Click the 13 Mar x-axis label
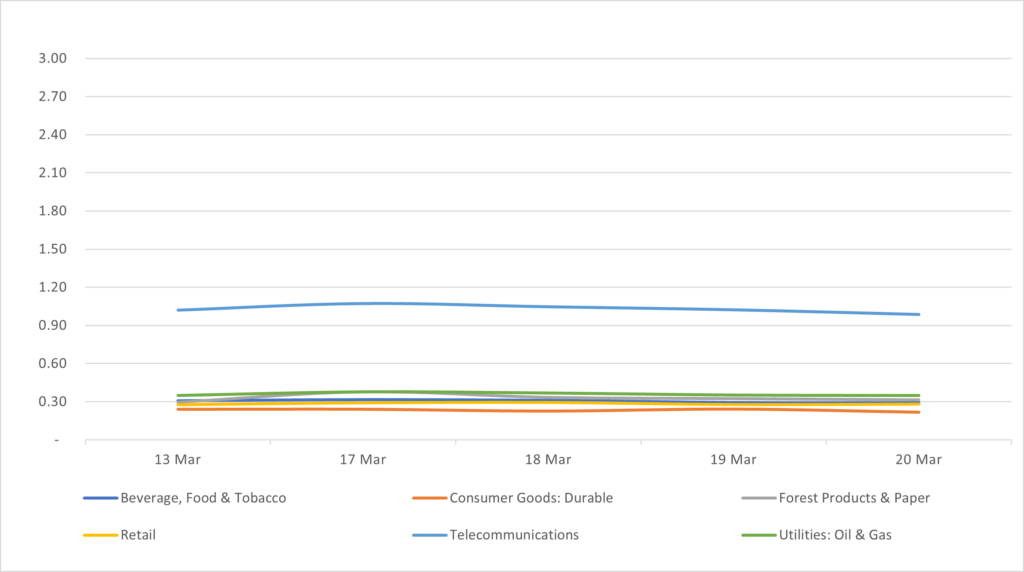The height and width of the screenshot is (572, 1024). [x=178, y=460]
